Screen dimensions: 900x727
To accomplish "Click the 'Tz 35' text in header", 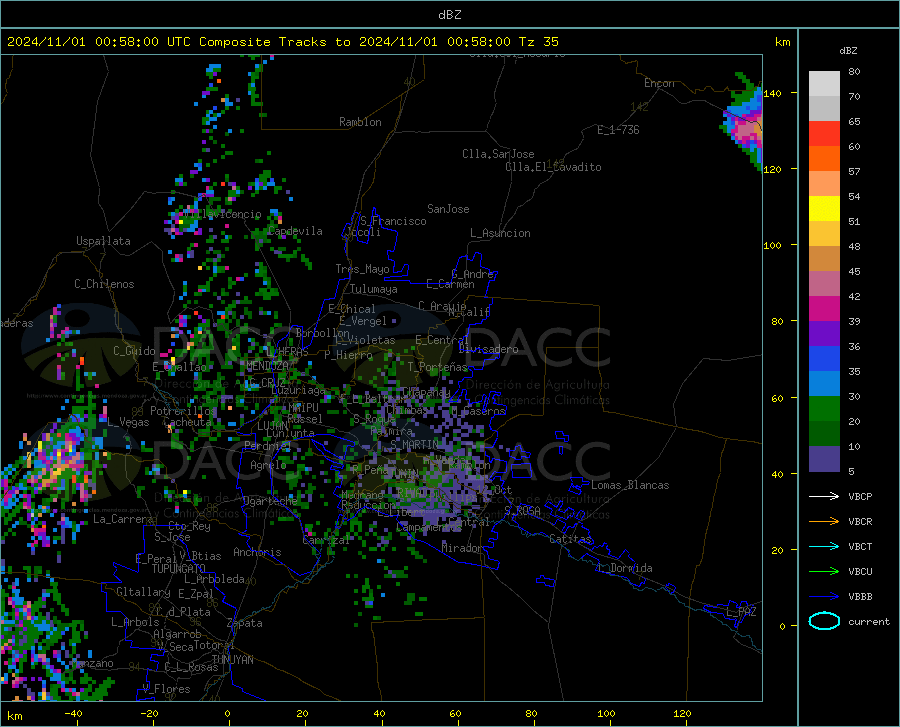I will (538, 42).
